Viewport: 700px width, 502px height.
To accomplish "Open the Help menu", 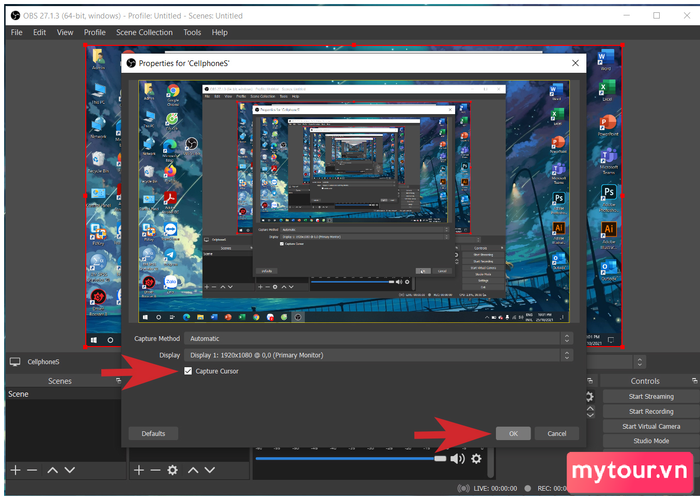I will click(219, 32).
